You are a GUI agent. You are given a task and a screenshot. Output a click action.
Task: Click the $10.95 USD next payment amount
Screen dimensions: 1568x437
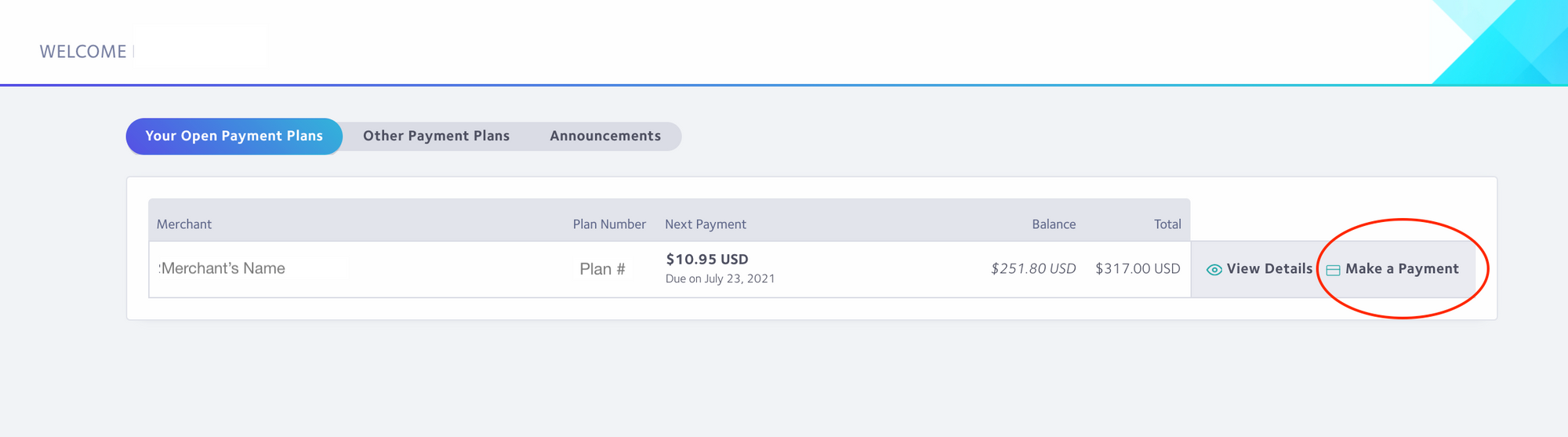[x=707, y=259]
